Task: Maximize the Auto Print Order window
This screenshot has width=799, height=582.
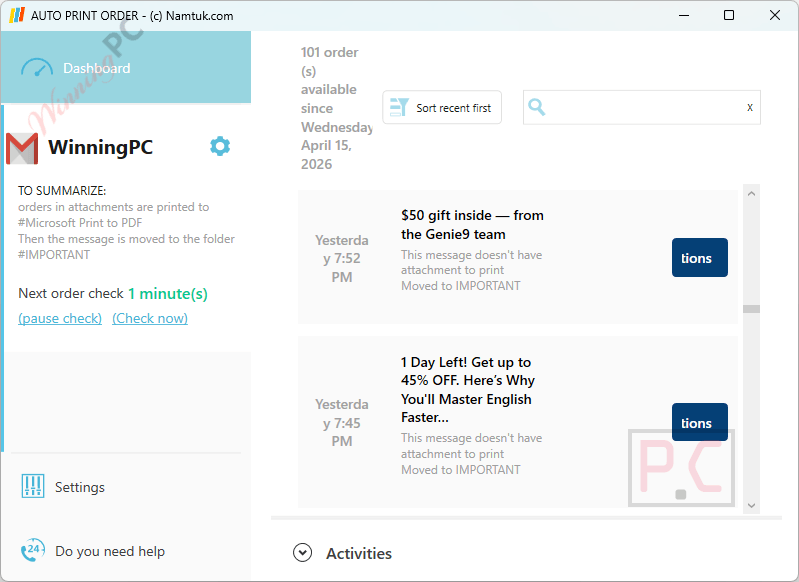Action: point(729,15)
